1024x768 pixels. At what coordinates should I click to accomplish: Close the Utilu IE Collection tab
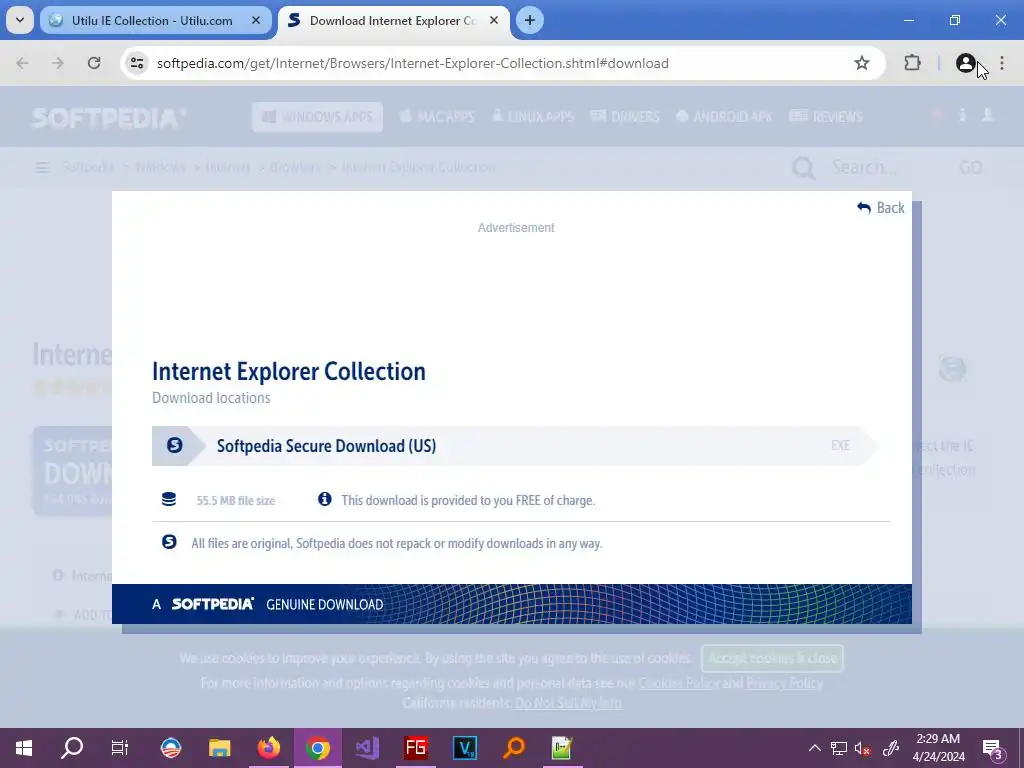256,20
